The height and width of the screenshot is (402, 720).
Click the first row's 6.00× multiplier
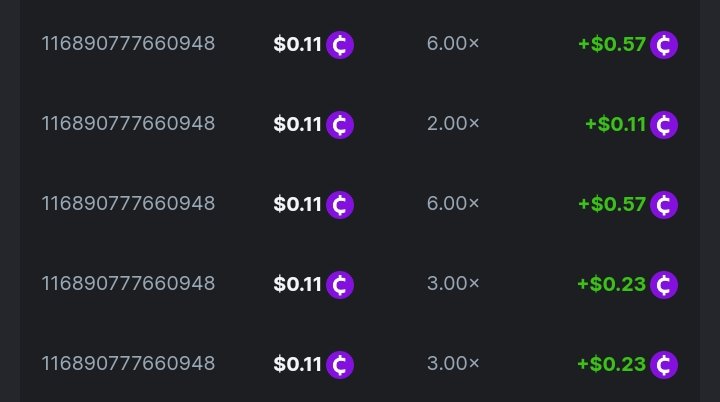[x=453, y=44]
